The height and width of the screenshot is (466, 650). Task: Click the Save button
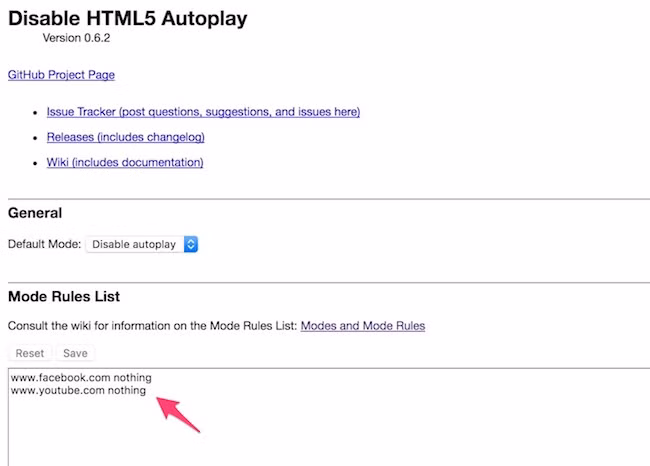pyautogui.click(x=75, y=353)
